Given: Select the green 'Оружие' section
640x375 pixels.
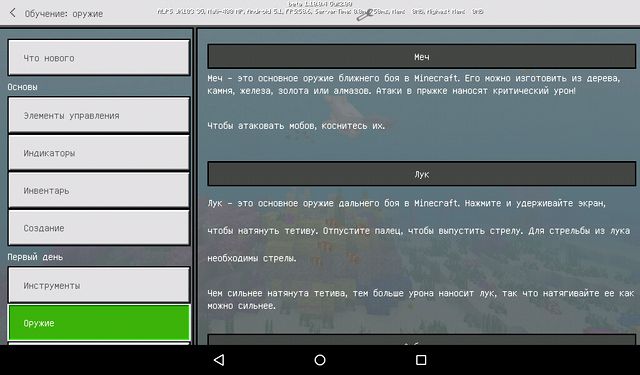Looking at the screenshot, I should click(x=99, y=323).
